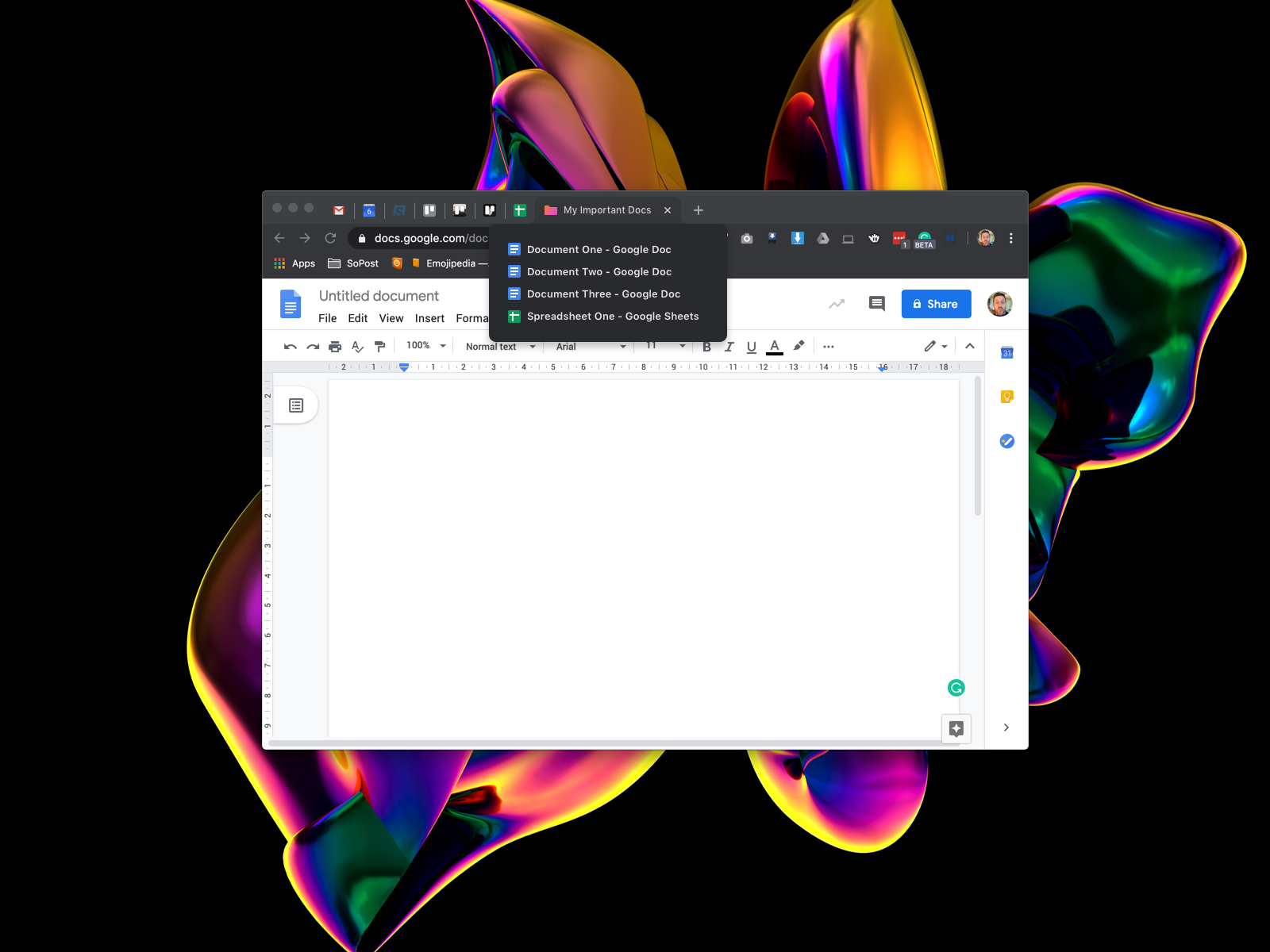
Task: Open the SoPost bookmark folder
Action: [x=353, y=263]
